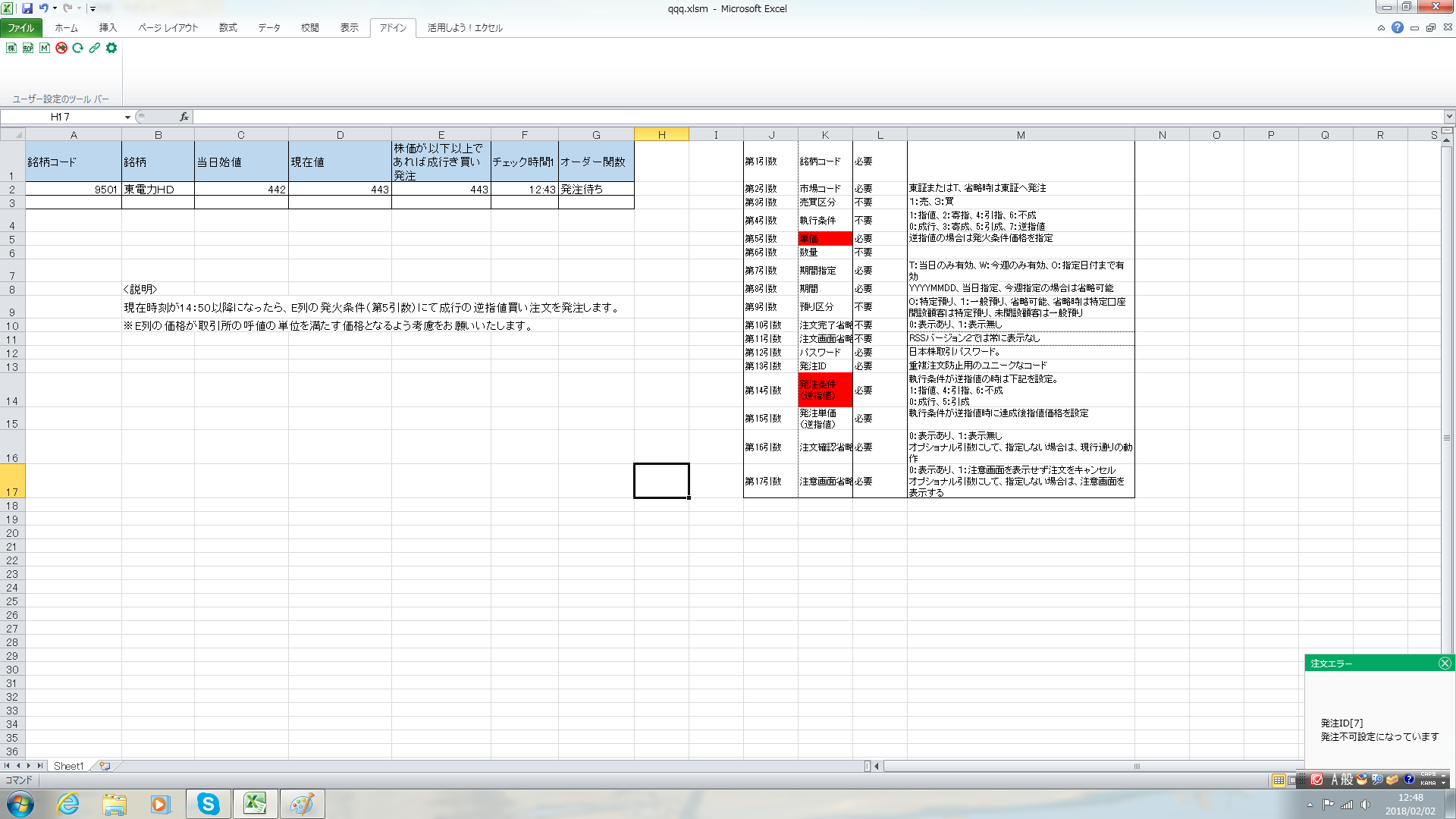Screen dimensions: 1456x819
Task: Switch to the データ ribbon tab
Action: pos(268,27)
